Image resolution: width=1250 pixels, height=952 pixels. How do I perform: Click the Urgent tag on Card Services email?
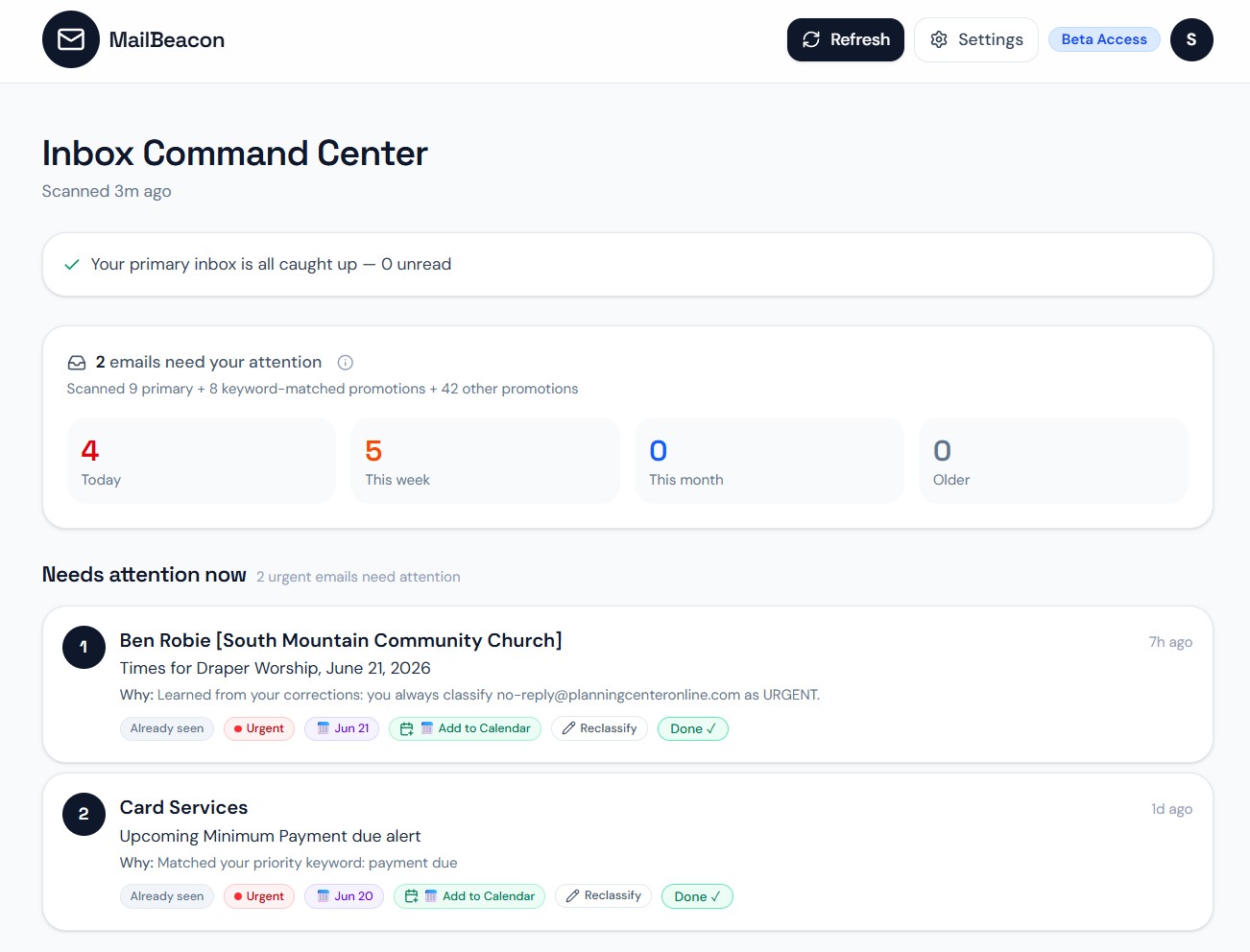(x=259, y=896)
